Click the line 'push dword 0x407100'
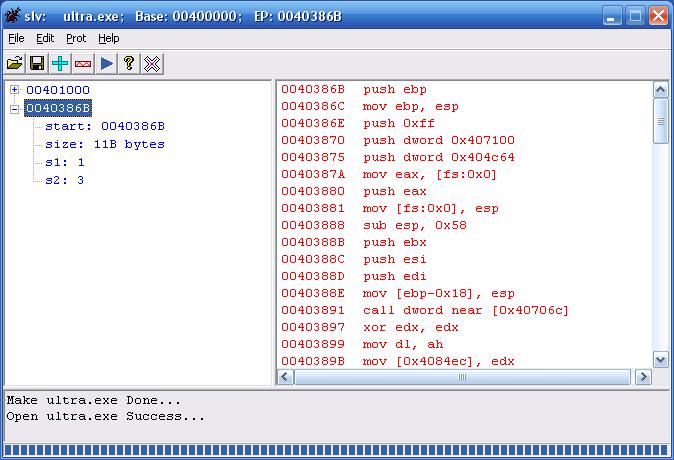674x460 pixels. tap(398, 140)
